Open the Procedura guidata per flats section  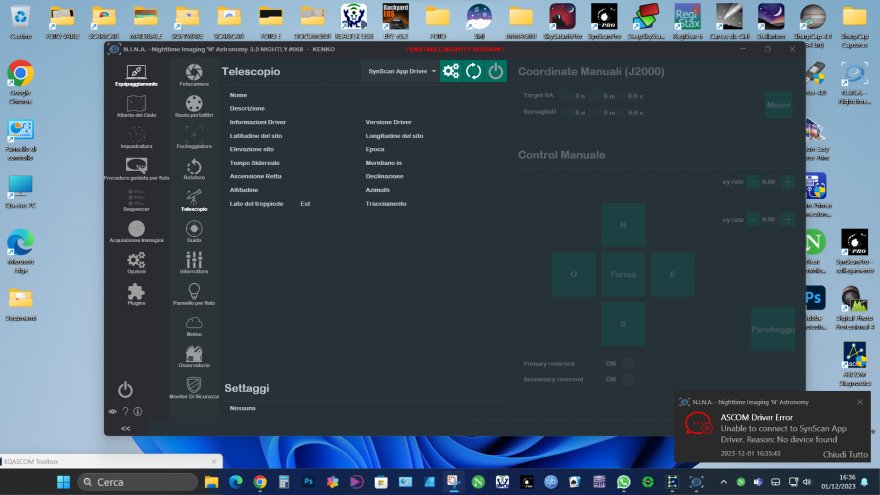136,169
